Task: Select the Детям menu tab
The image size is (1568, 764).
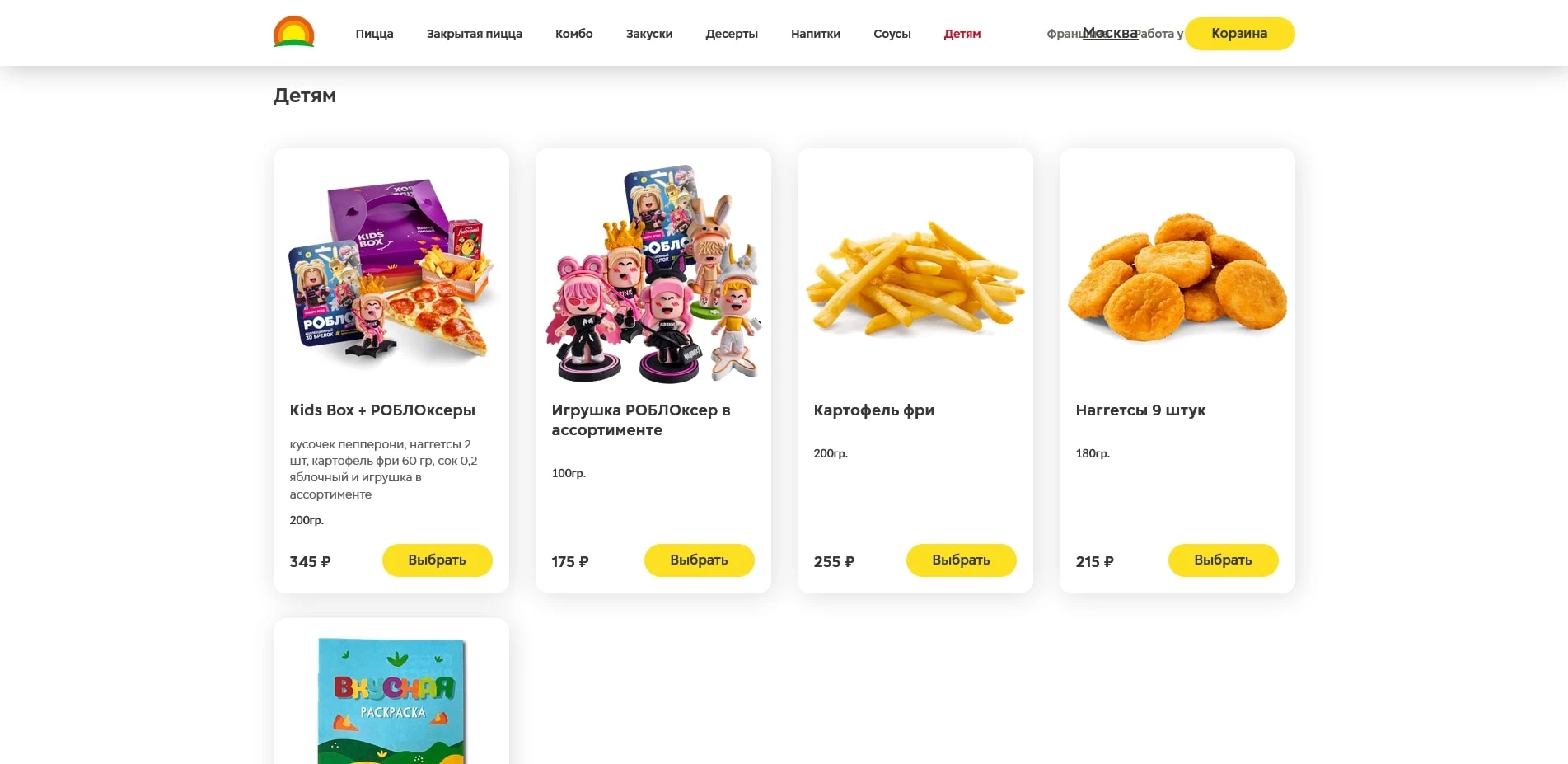Action: (962, 34)
